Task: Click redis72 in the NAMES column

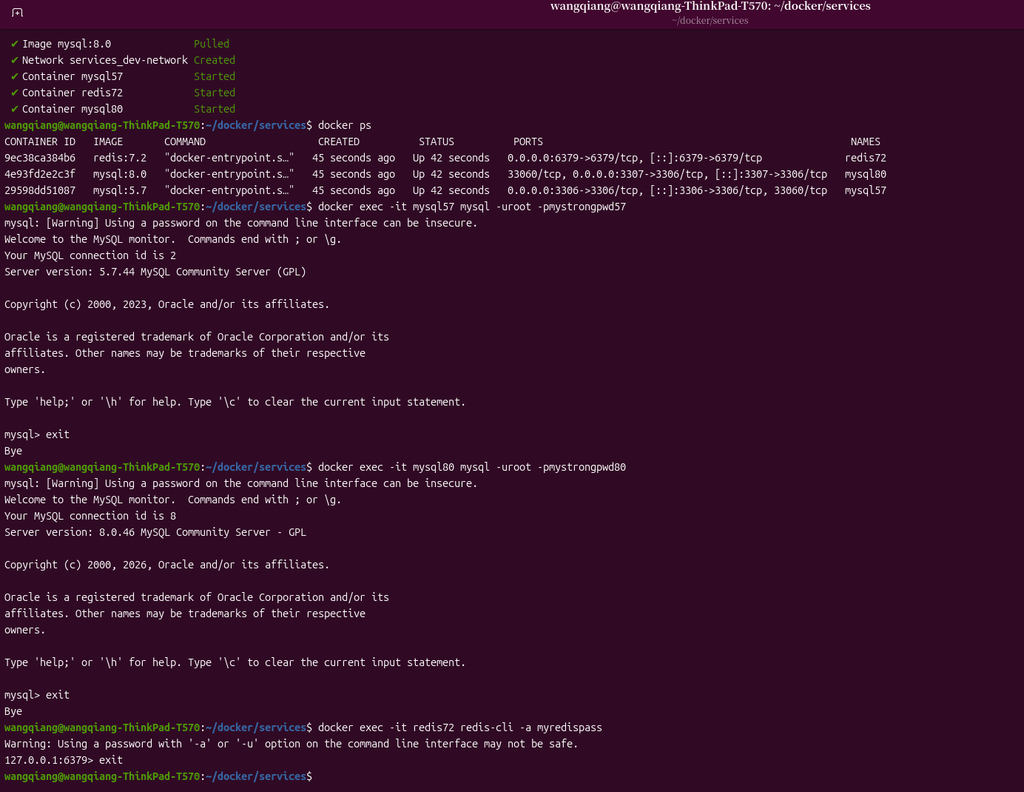Action: coord(865,158)
